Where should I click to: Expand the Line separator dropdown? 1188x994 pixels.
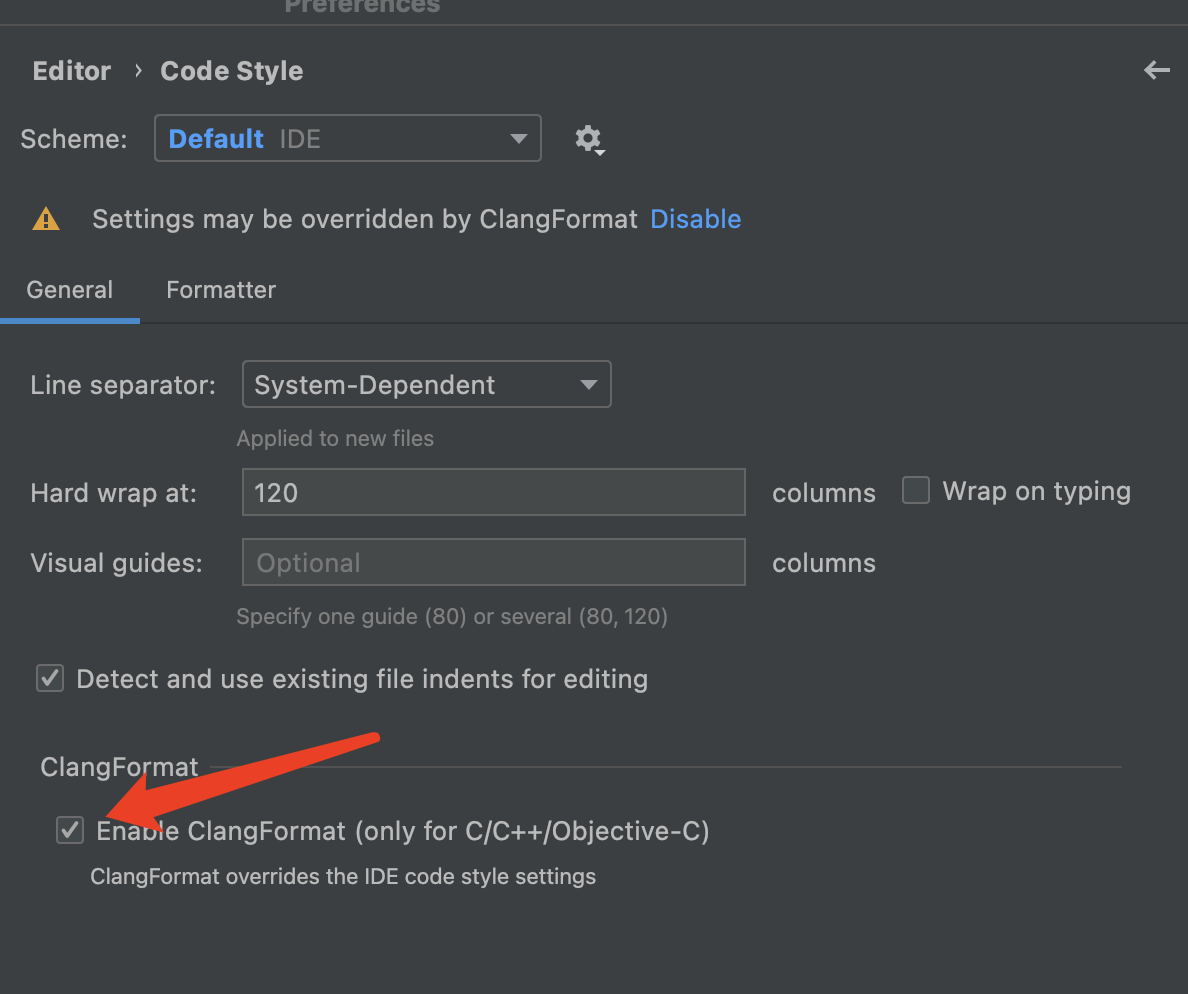pyautogui.click(x=426, y=385)
